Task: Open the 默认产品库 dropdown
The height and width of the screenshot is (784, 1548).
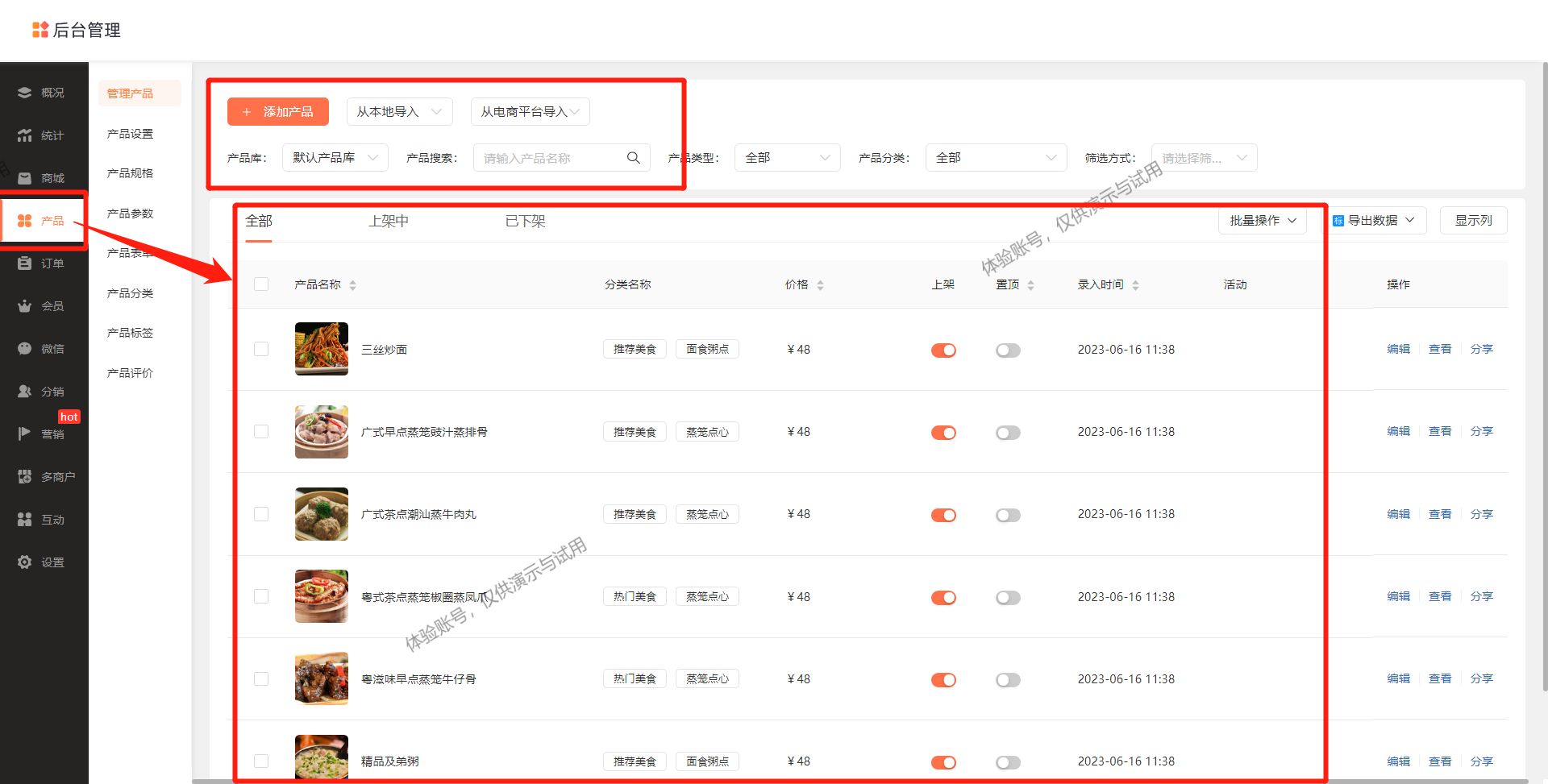Action: [335, 158]
